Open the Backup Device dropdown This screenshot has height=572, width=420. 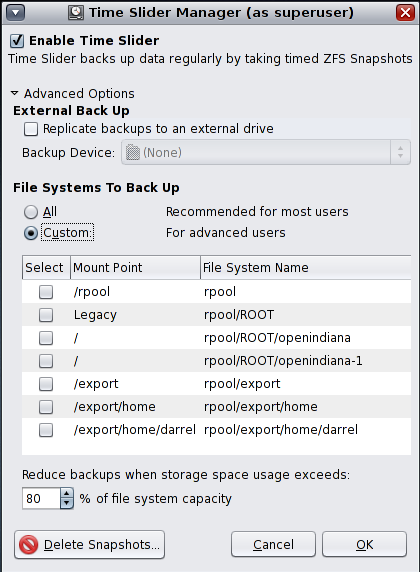tap(266, 152)
